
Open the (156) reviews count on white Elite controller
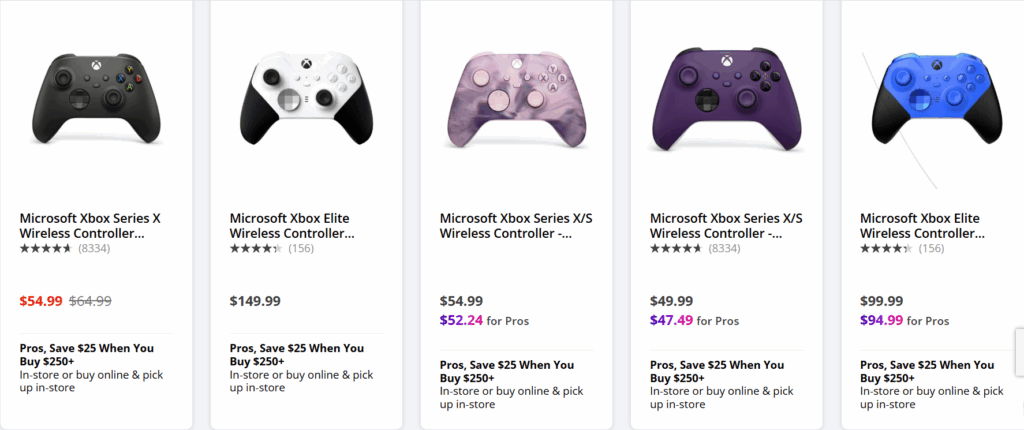coord(301,248)
